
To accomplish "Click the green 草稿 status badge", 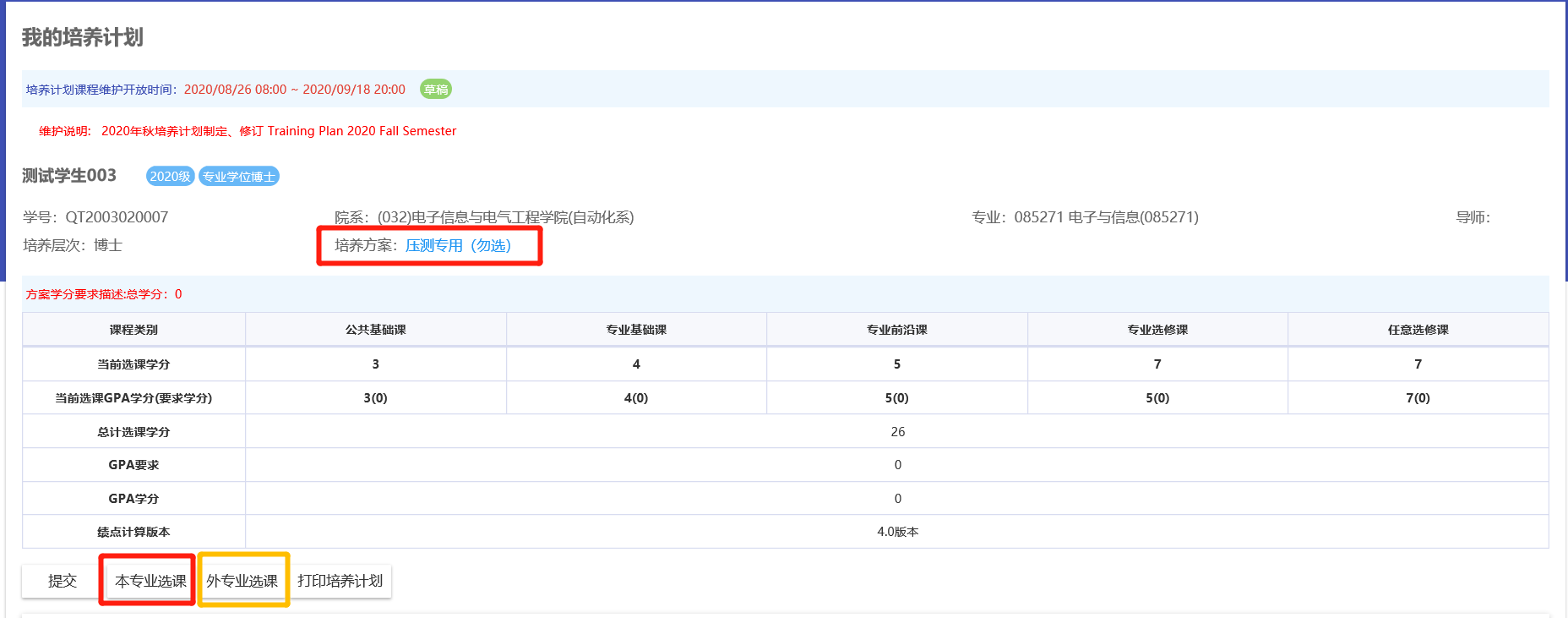I will point(436,90).
